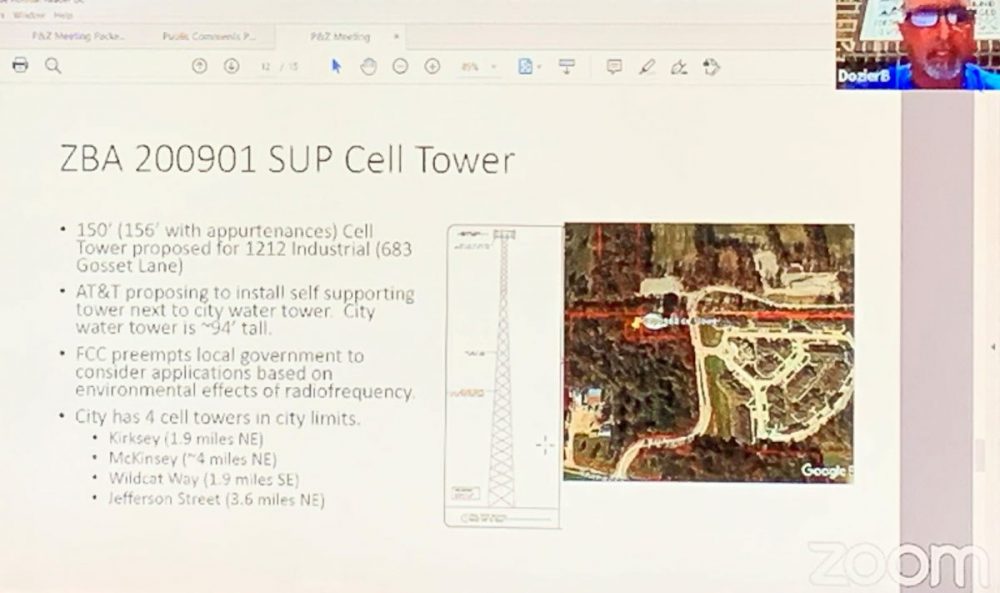
Task: Click the Google aerial map image
Action: pos(709,353)
